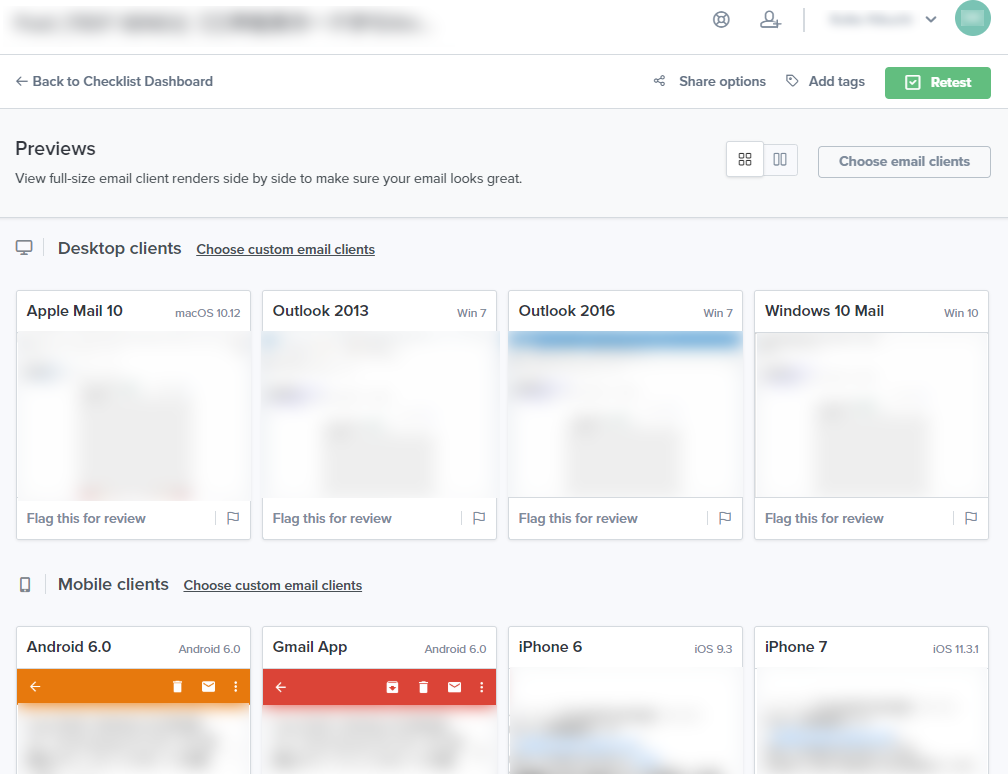Viewport: 1008px width, 774px height.
Task: Select the iPhone 6 card title
Action: click(x=550, y=647)
